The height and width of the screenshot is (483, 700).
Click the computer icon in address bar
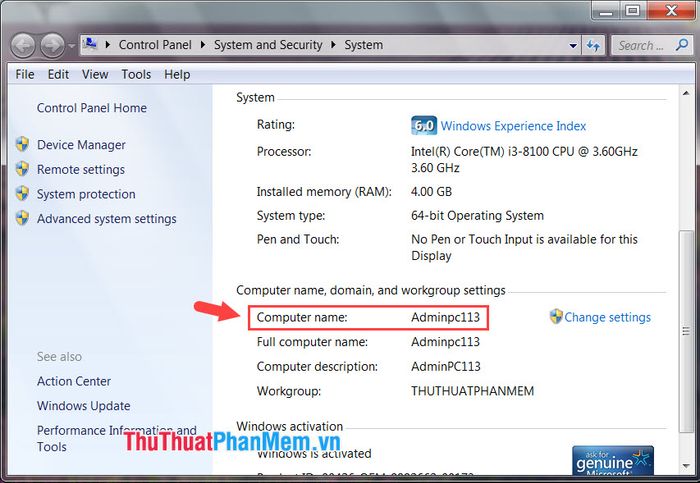coord(90,45)
